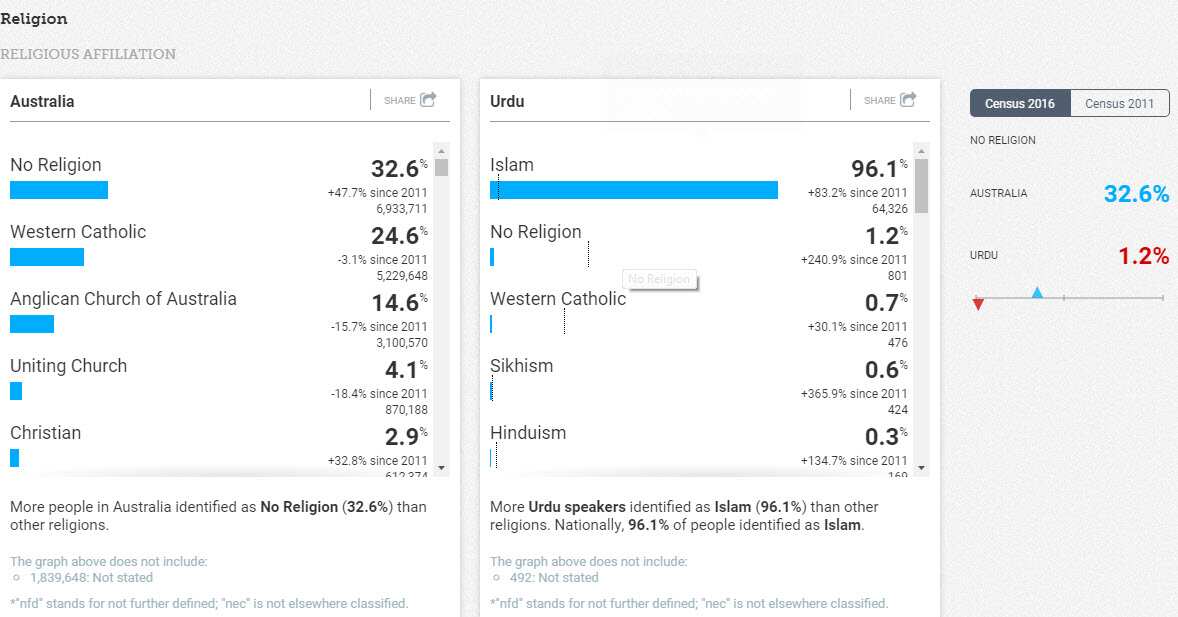Select Sikhism row in Urdu list

[521, 366]
